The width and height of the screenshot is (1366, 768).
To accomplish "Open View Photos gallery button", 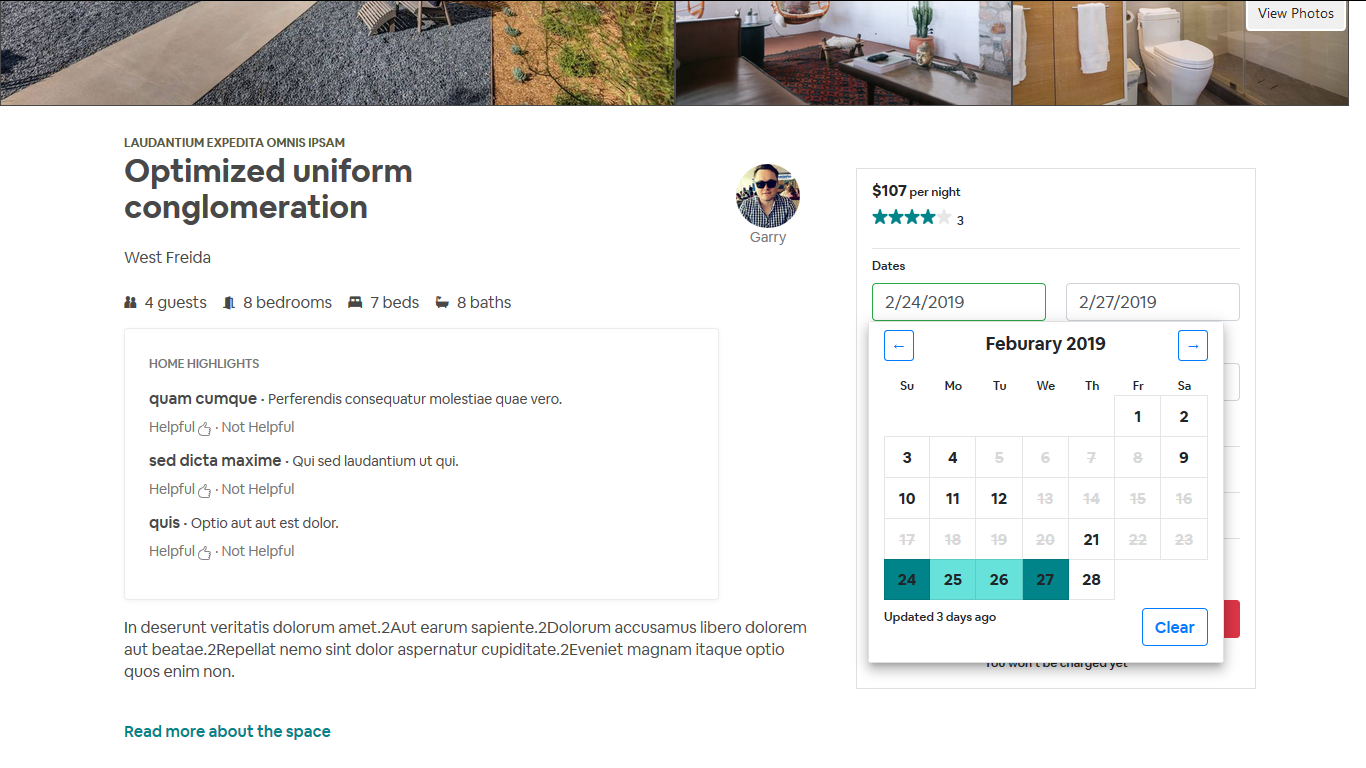I will click(1296, 14).
